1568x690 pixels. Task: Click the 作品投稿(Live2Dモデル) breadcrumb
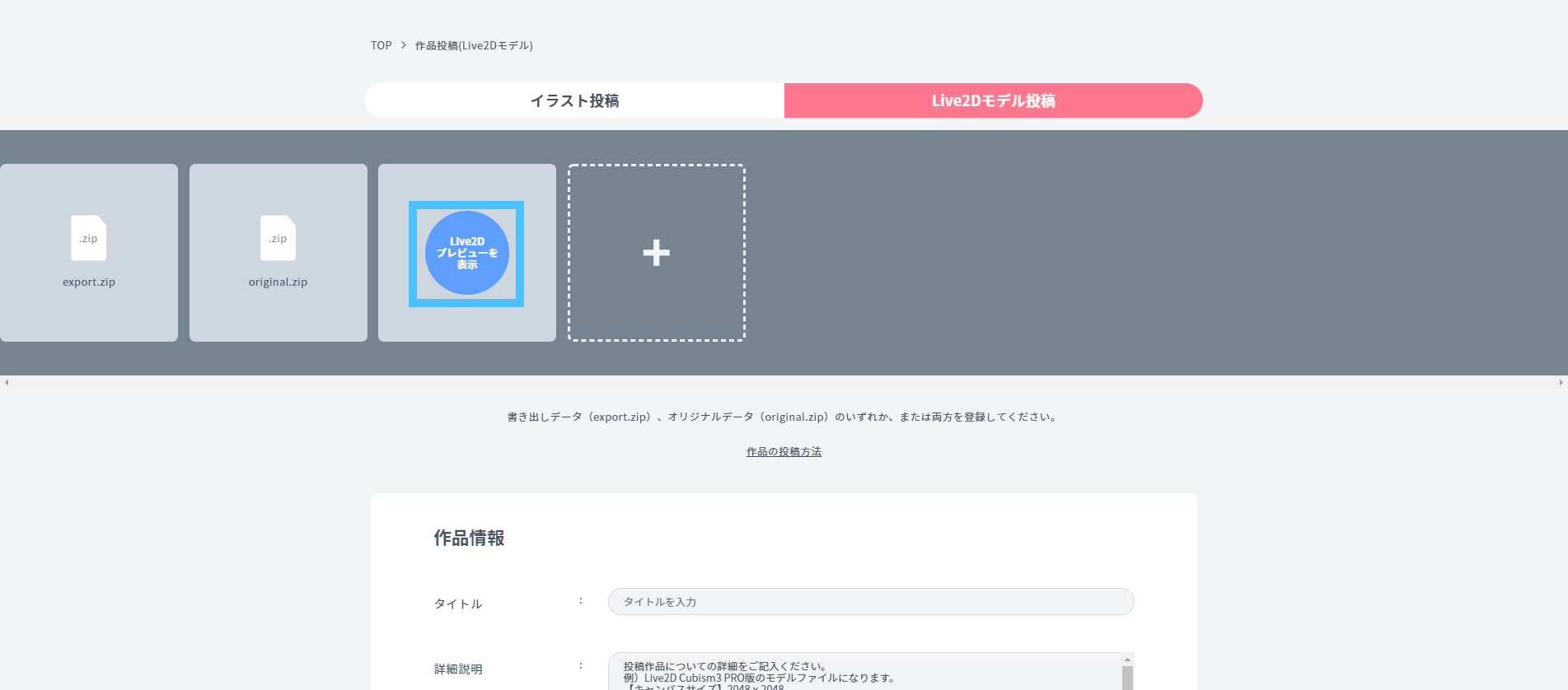[x=474, y=45]
